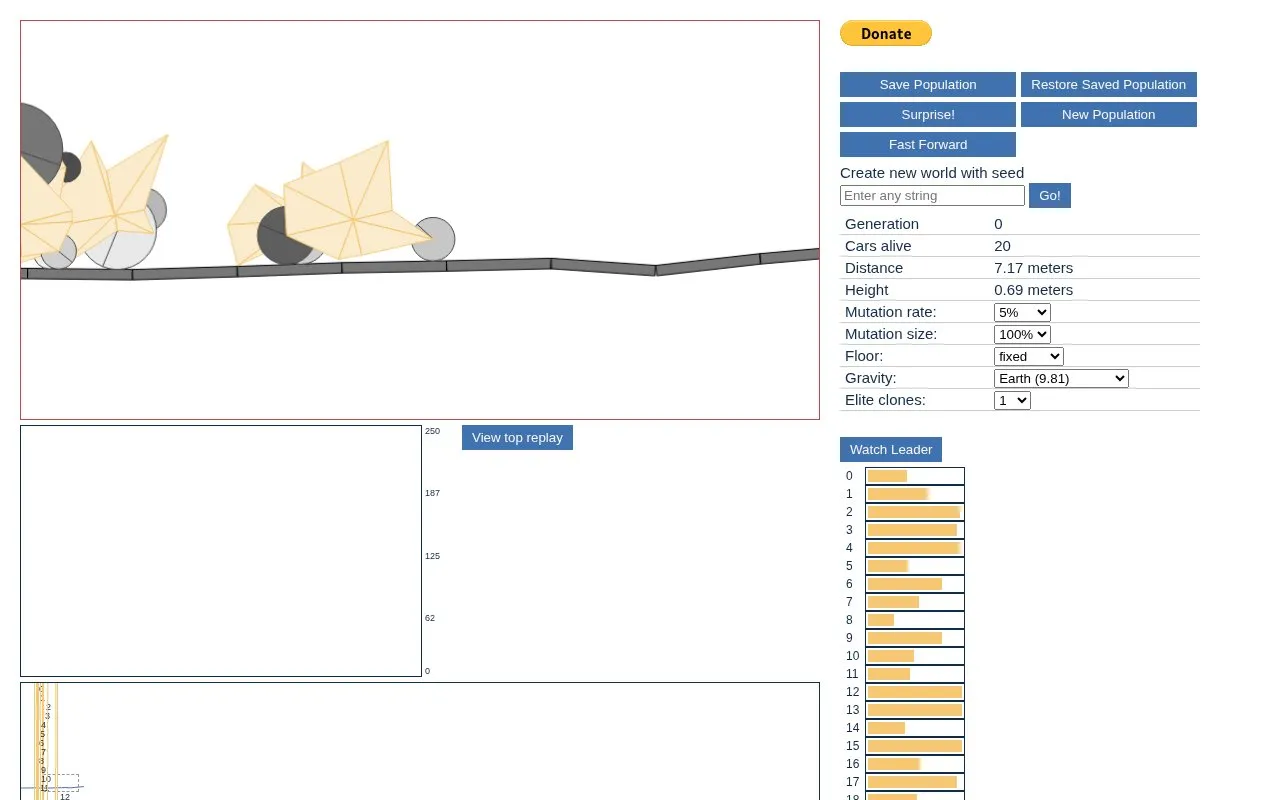Screen dimensions: 1280x800
Task: Activate Fast Forward mode
Action: coord(928,145)
